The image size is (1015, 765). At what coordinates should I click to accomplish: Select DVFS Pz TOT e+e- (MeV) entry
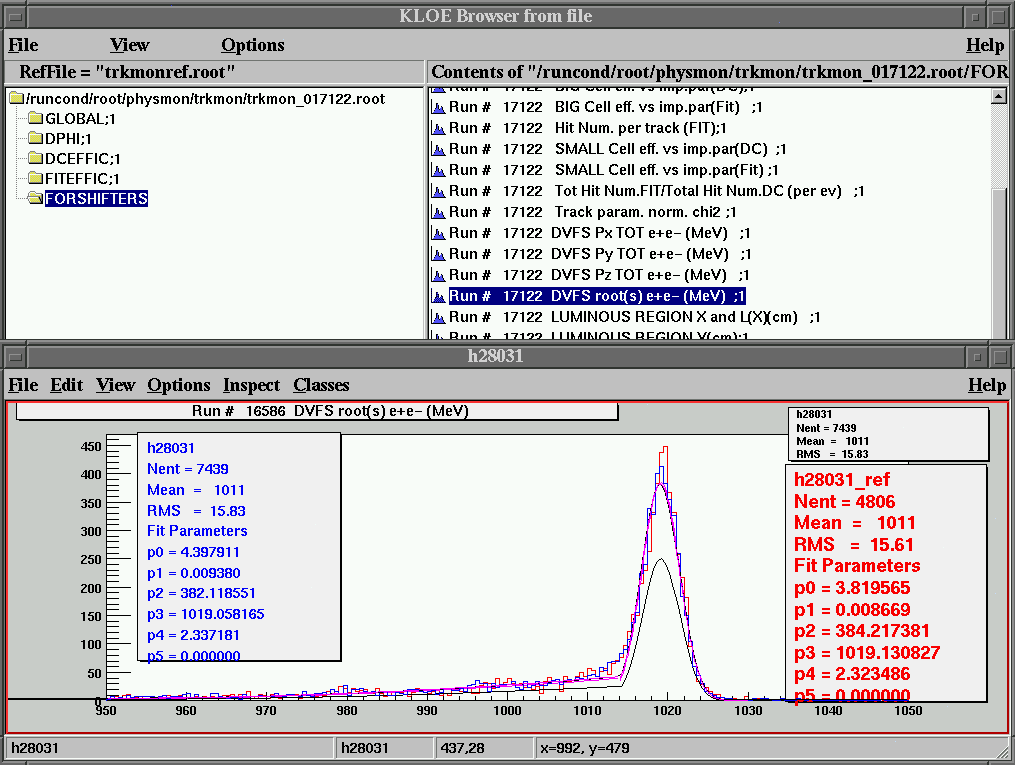tap(599, 275)
